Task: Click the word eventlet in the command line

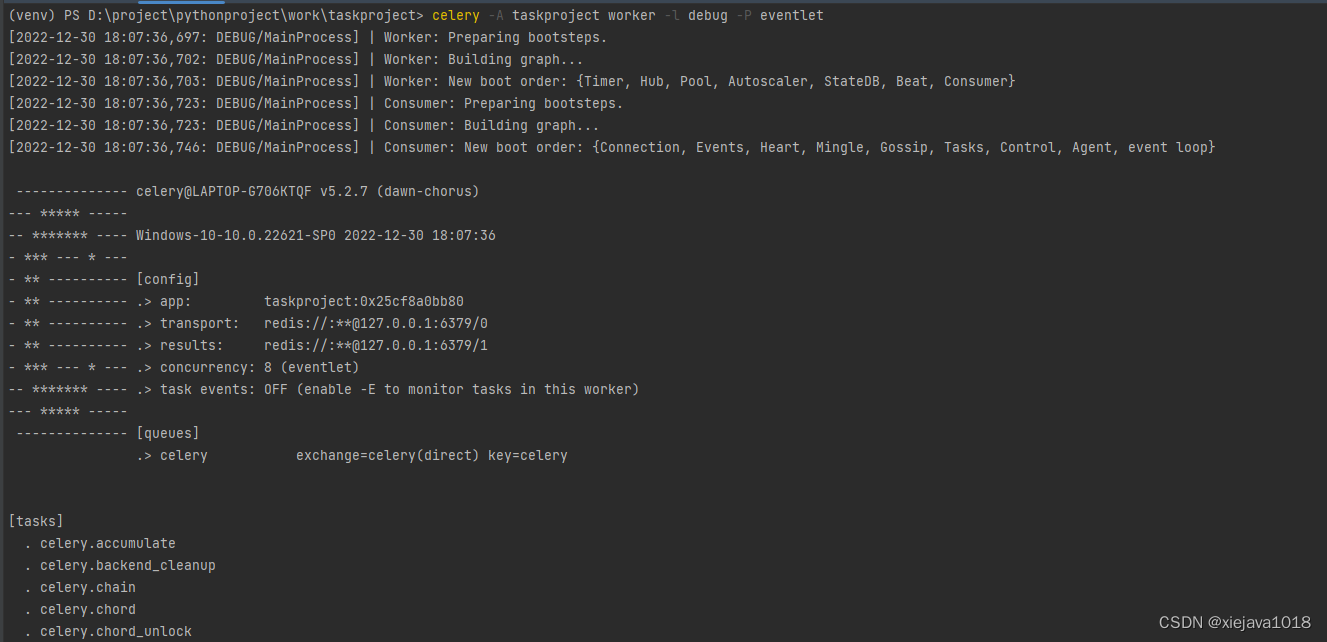Action: [x=792, y=15]
